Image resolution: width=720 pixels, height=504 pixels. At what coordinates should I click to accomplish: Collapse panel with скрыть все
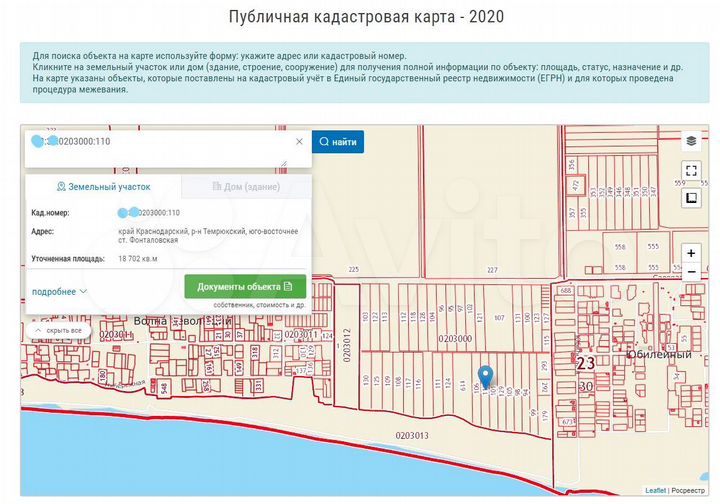(x=59, y=330)
